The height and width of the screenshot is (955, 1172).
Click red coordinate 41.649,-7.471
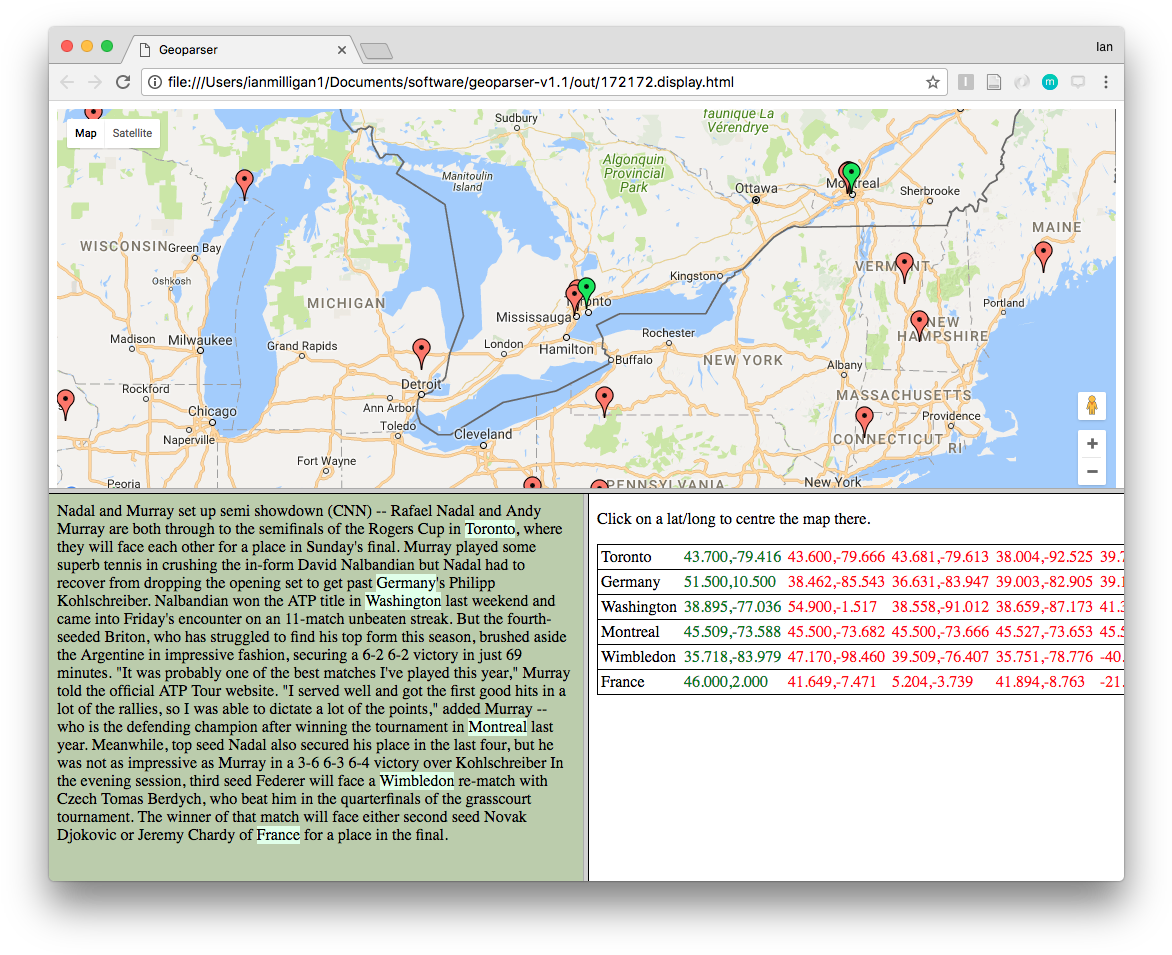point(832,682)
